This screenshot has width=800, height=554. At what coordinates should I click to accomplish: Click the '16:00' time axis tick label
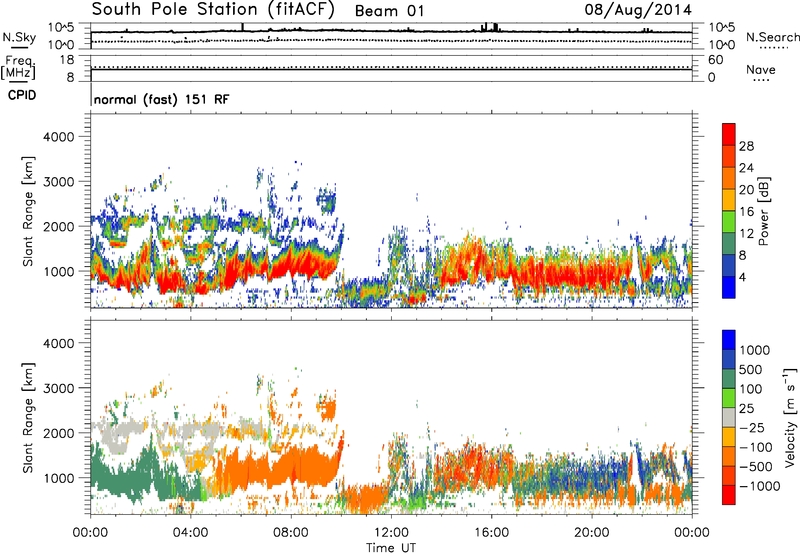coord(491,533)
